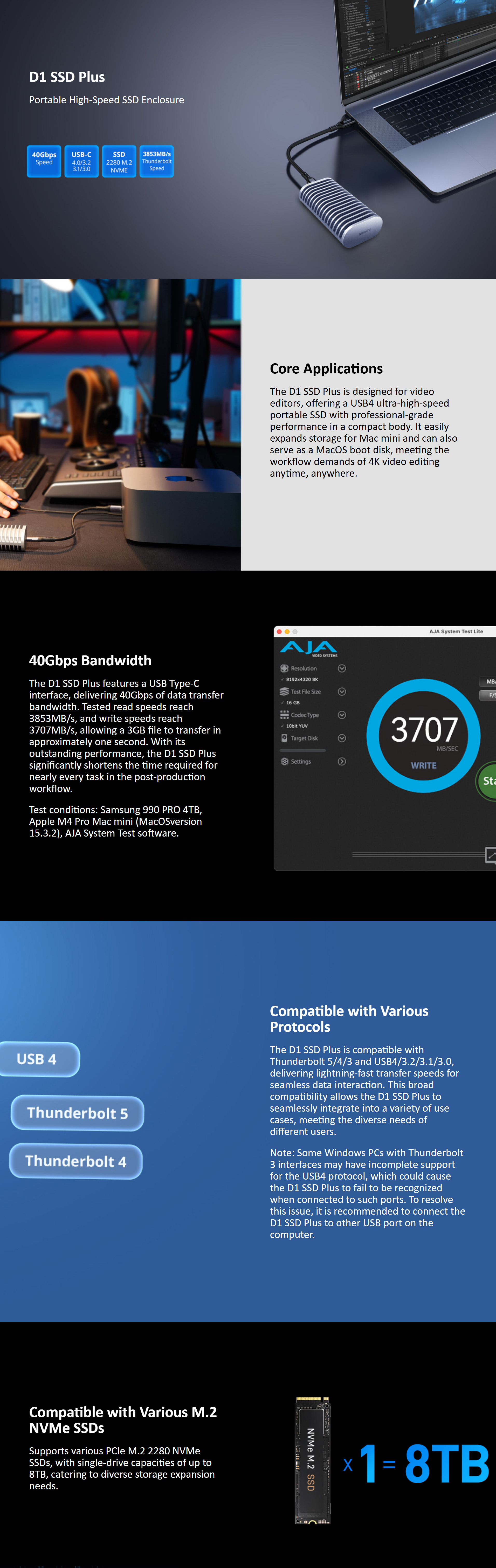Image resolution: width=496 pixels, height=1568 pixels.
Task: Click the WRITE label in the gauge
Action: [x=424, y=766]
